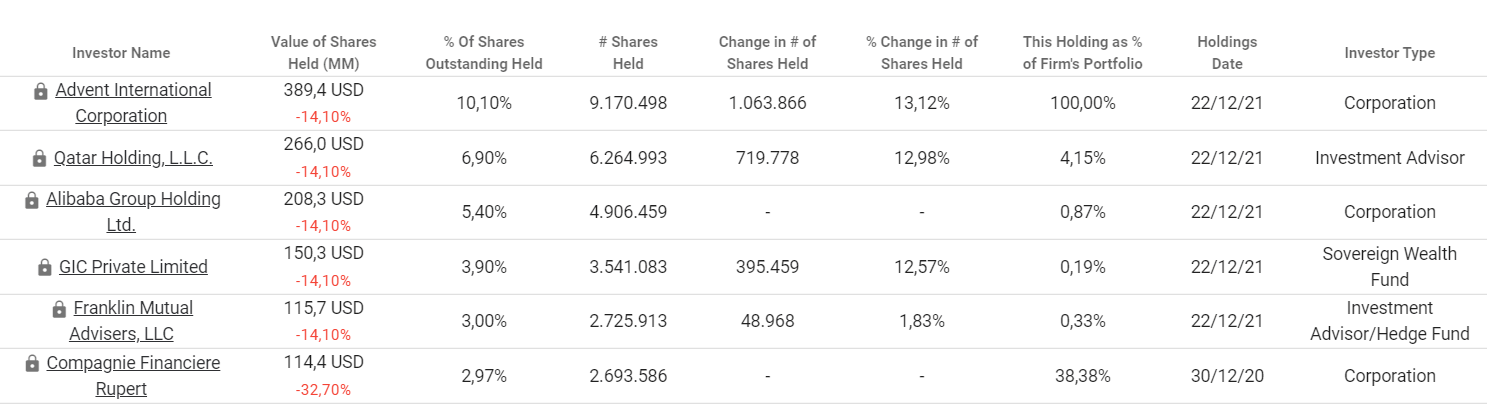The height and width of the screenshot is (404, 1487).
Task: Open Qatar Holding, L.L.C. investor page
Action: point(133,158)
